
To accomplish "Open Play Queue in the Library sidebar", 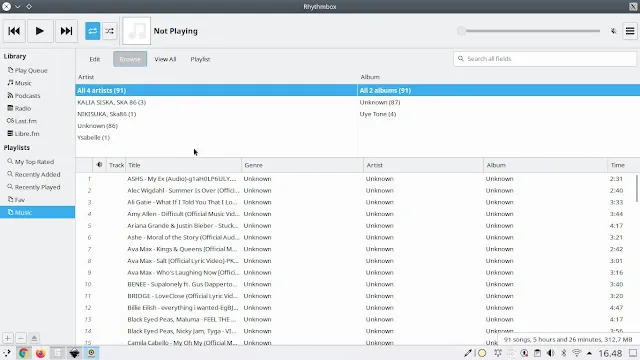I will coord(38,71).
